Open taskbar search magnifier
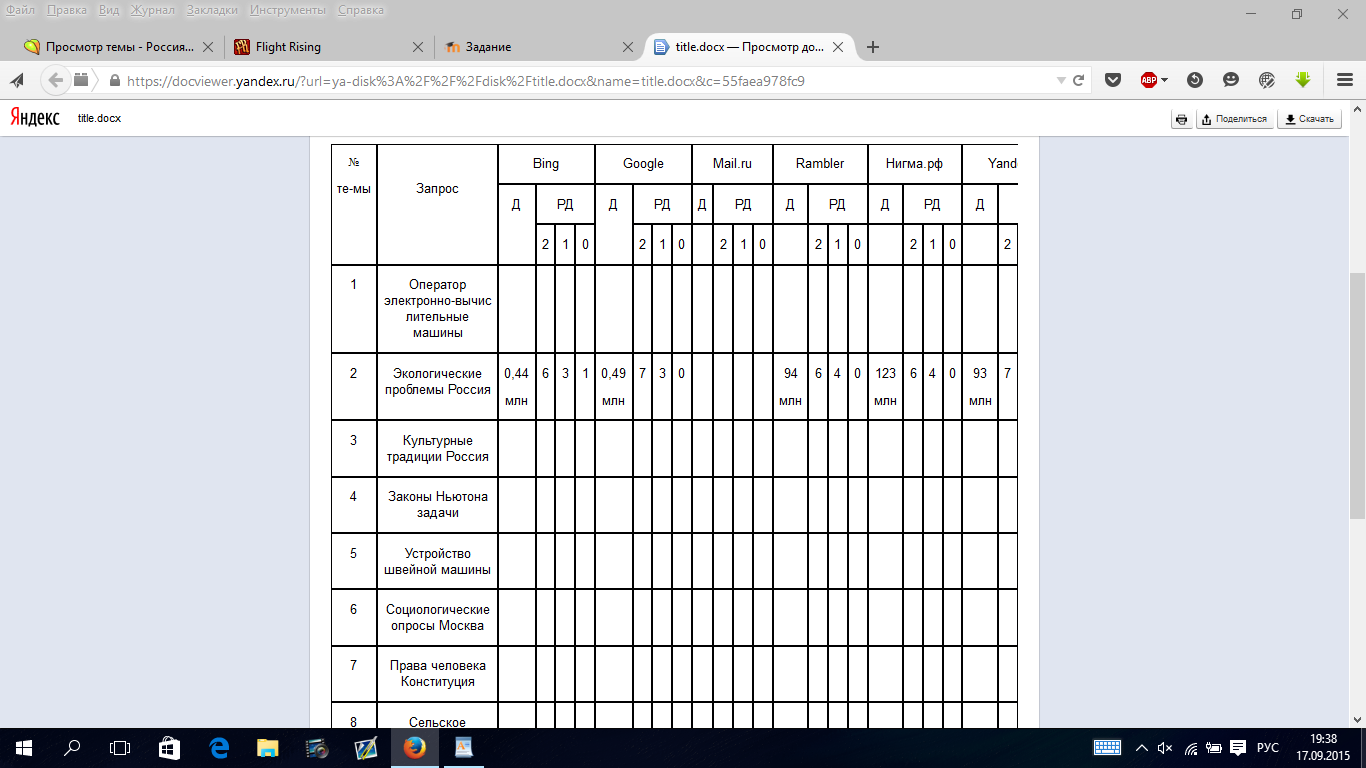This screenshot has width=1366, height=768. [x=72, y=747]
